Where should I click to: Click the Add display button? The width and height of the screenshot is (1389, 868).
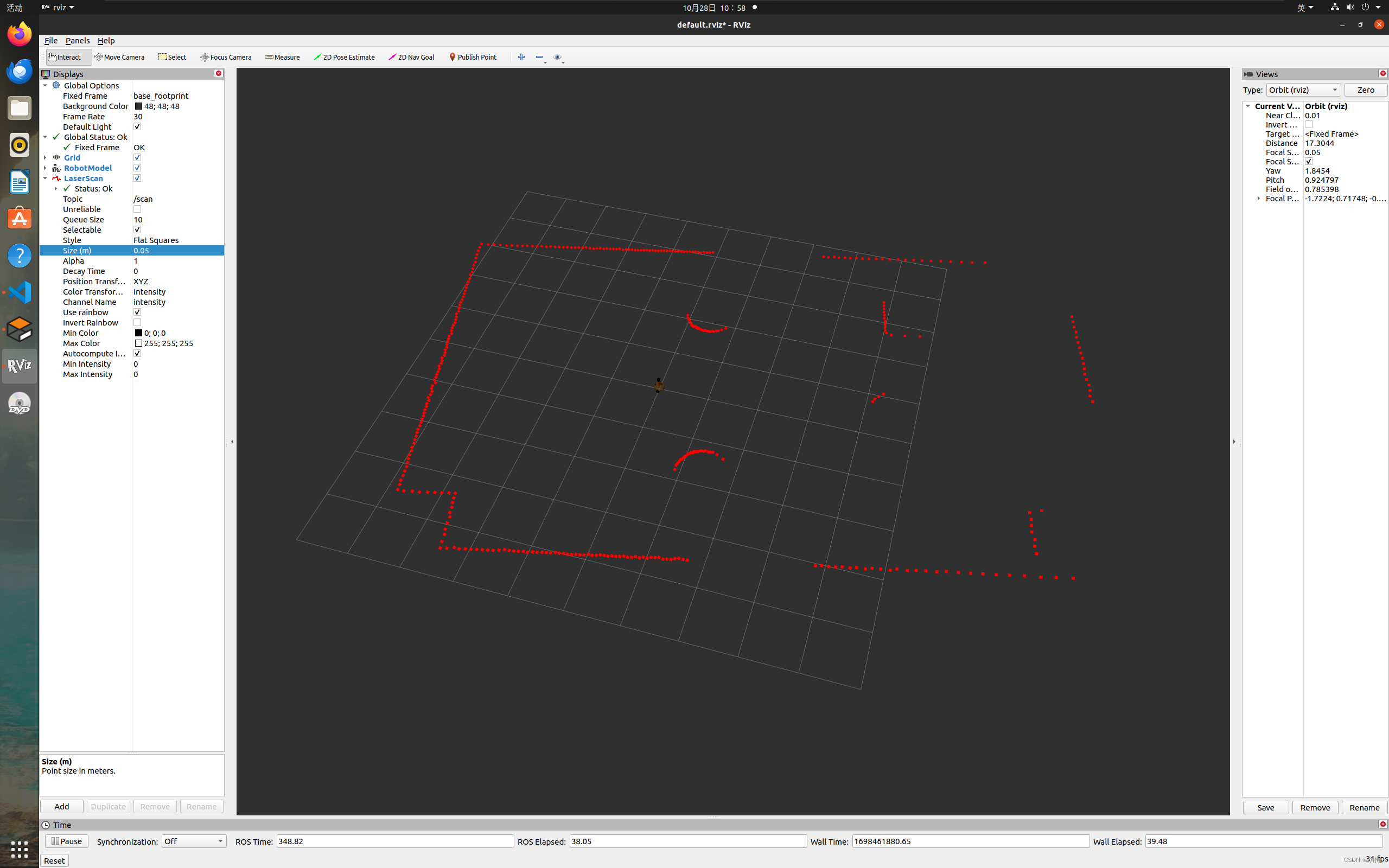point(61,806)
